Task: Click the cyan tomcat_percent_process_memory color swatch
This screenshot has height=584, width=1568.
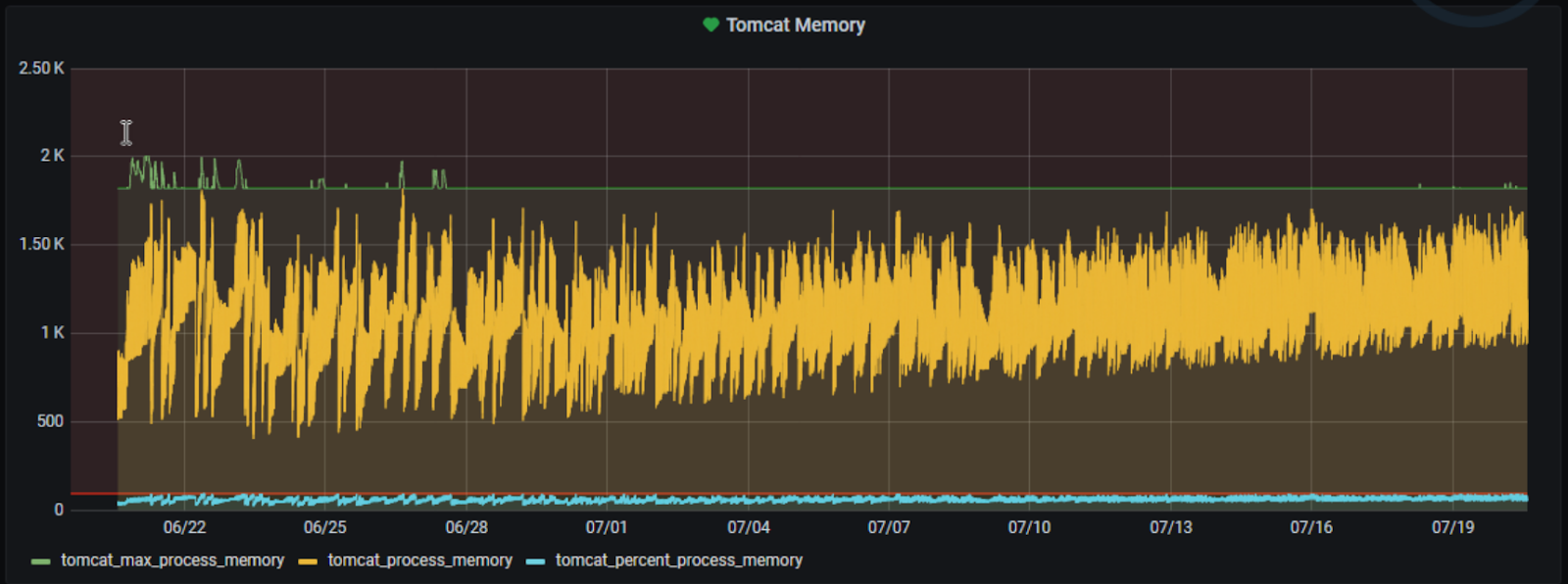Action: 536,561
